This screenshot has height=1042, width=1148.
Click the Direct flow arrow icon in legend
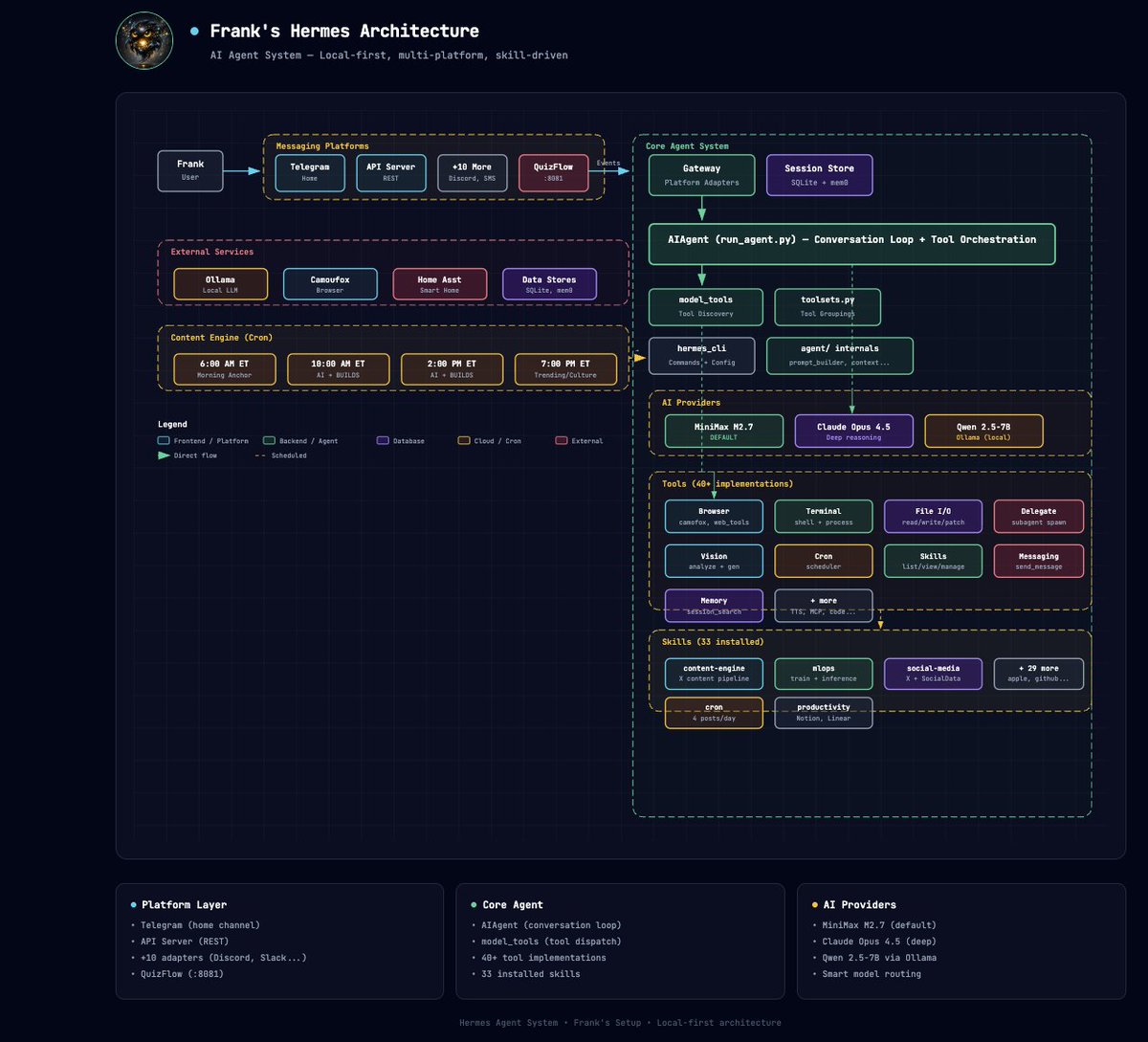(x=164, y=455)
